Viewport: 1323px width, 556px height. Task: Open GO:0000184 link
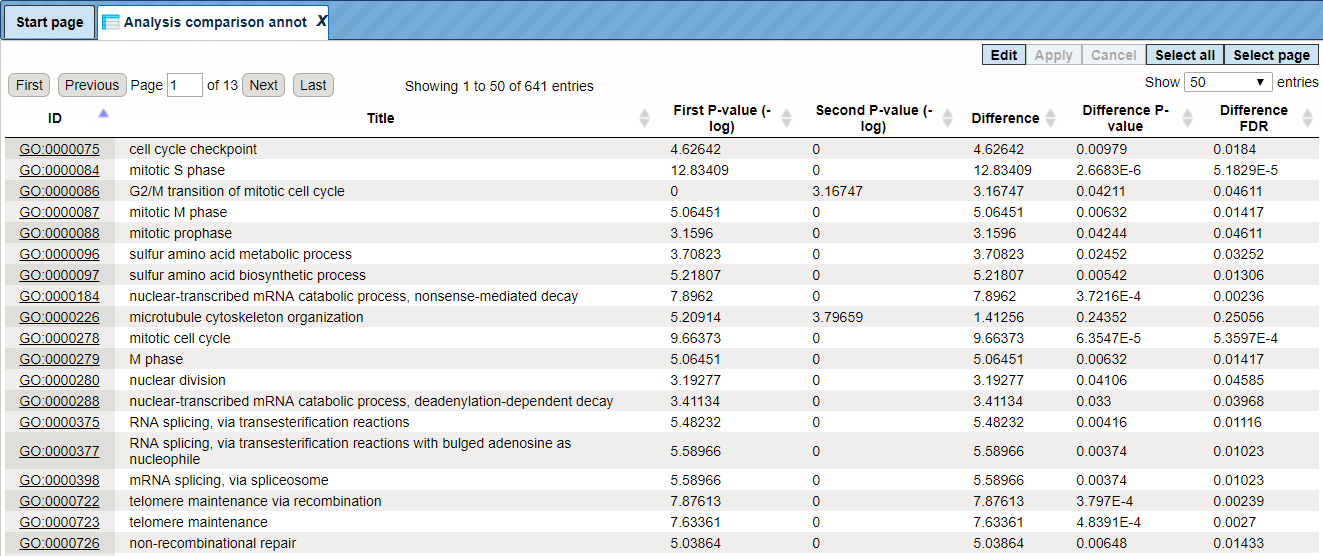59,296
